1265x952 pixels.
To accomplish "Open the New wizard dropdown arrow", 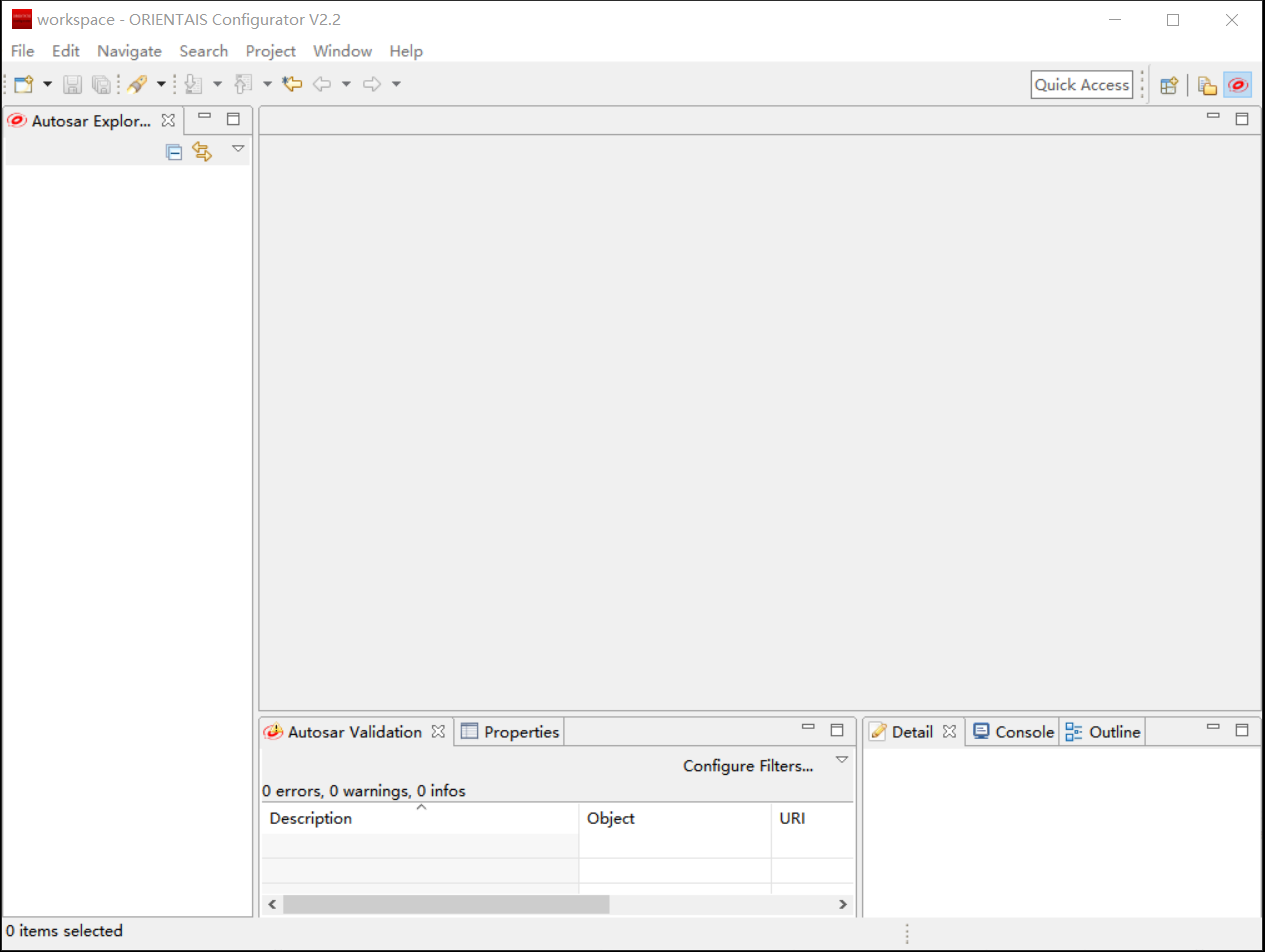I will click(x=47, y=84).
